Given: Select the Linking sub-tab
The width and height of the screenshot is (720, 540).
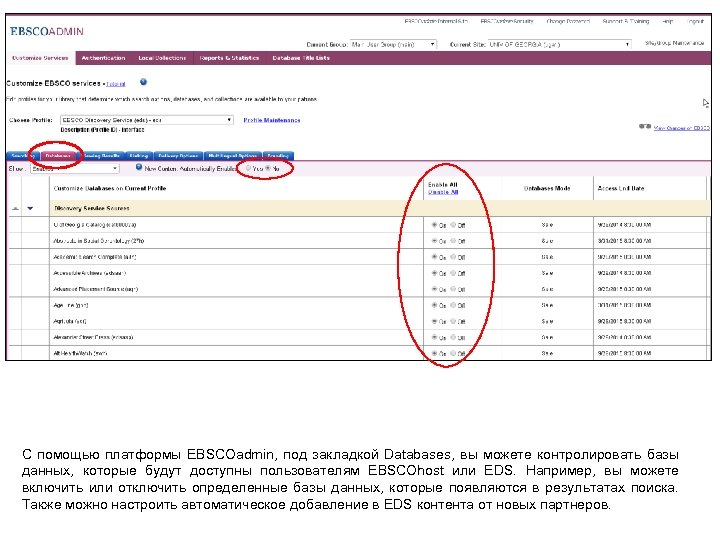Looking at the screenshot, I should pyautogui.click(x=139, y=156).
